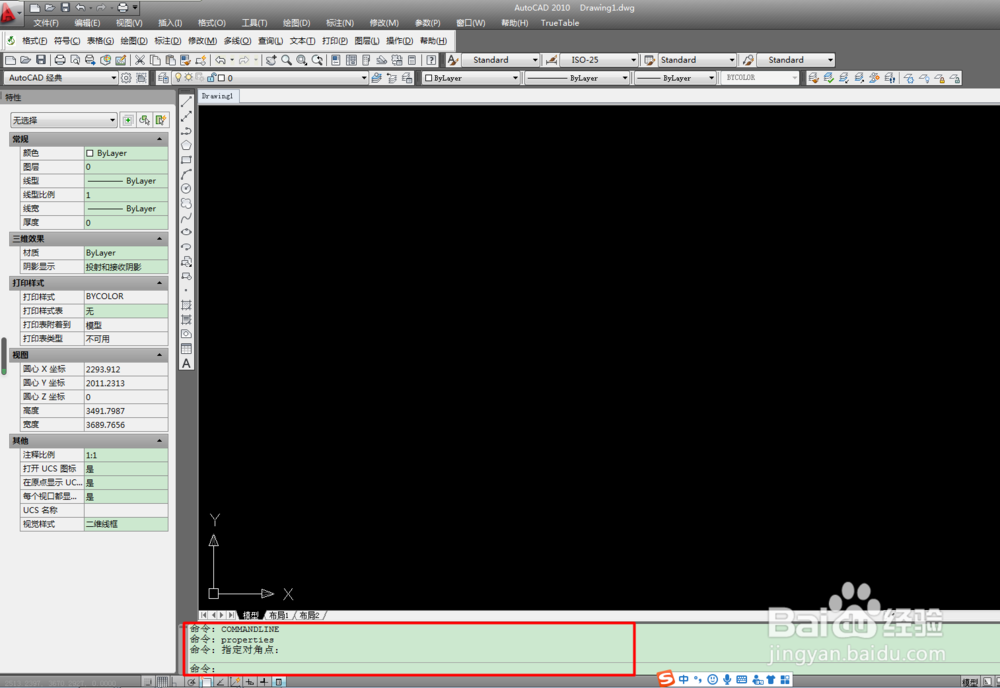Image resolution: width=1000 pixels, height=688 pixels.
Task: Save the drawing from the standard toolbar
Action: (x=41, y=60)
